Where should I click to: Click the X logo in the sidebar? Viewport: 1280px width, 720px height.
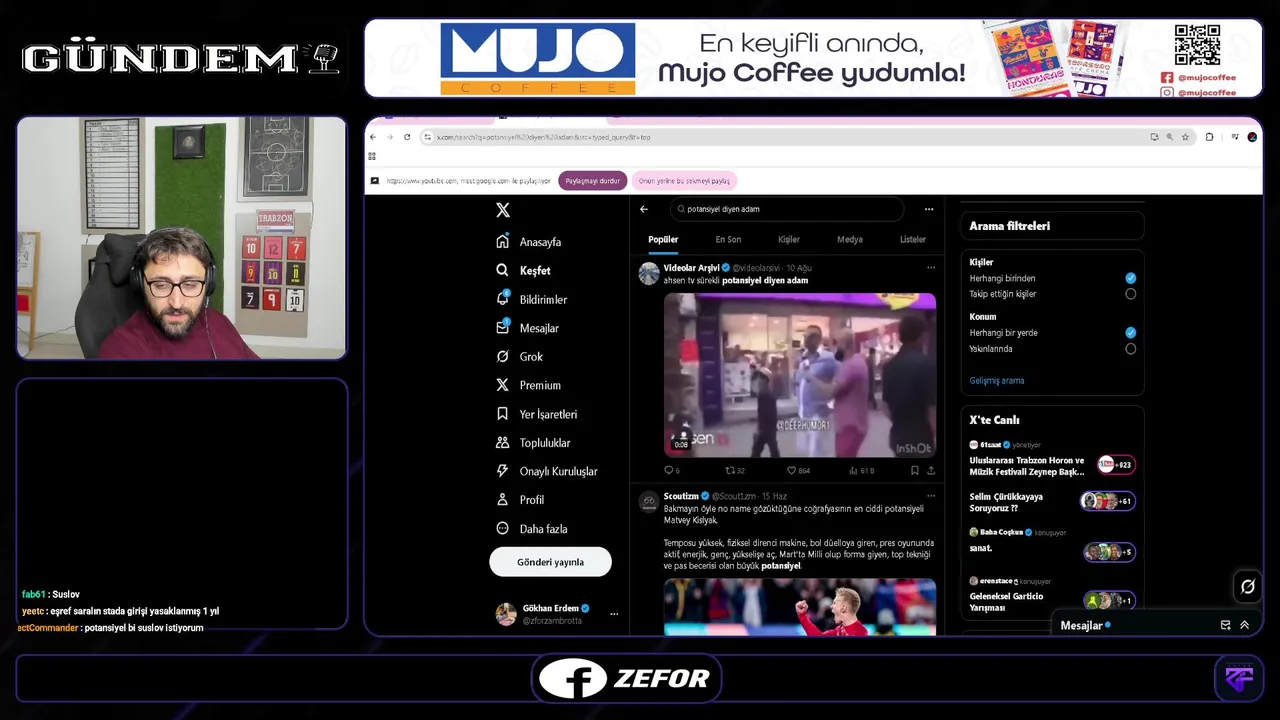point(503,210)
